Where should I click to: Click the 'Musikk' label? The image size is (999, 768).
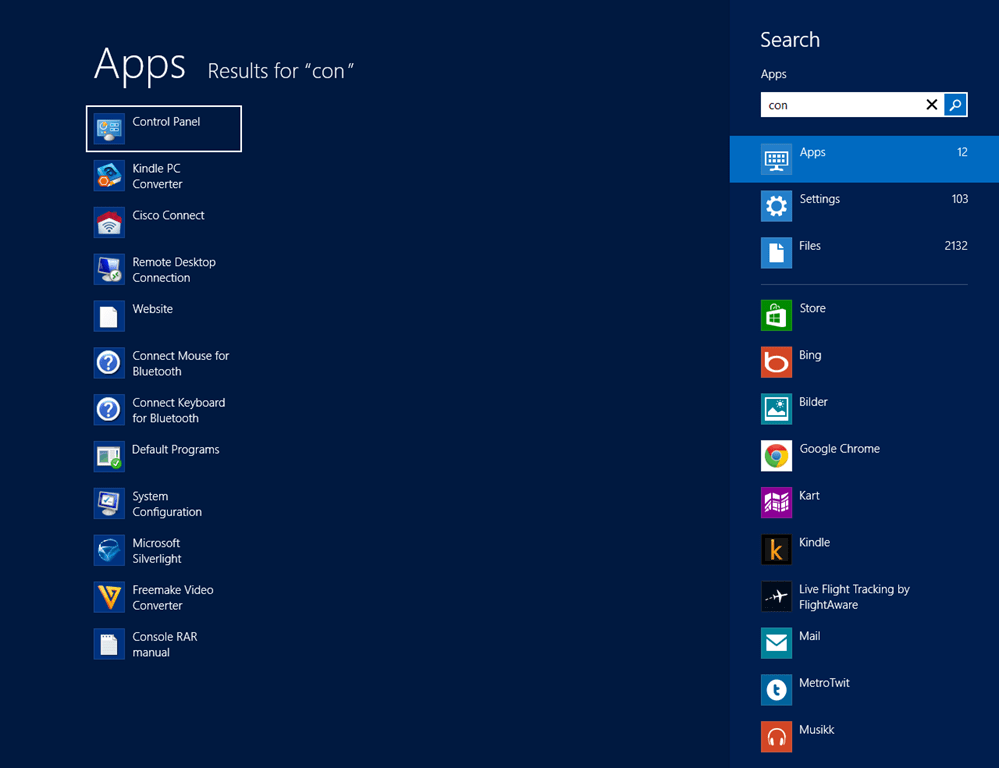(x=817, y=730)
